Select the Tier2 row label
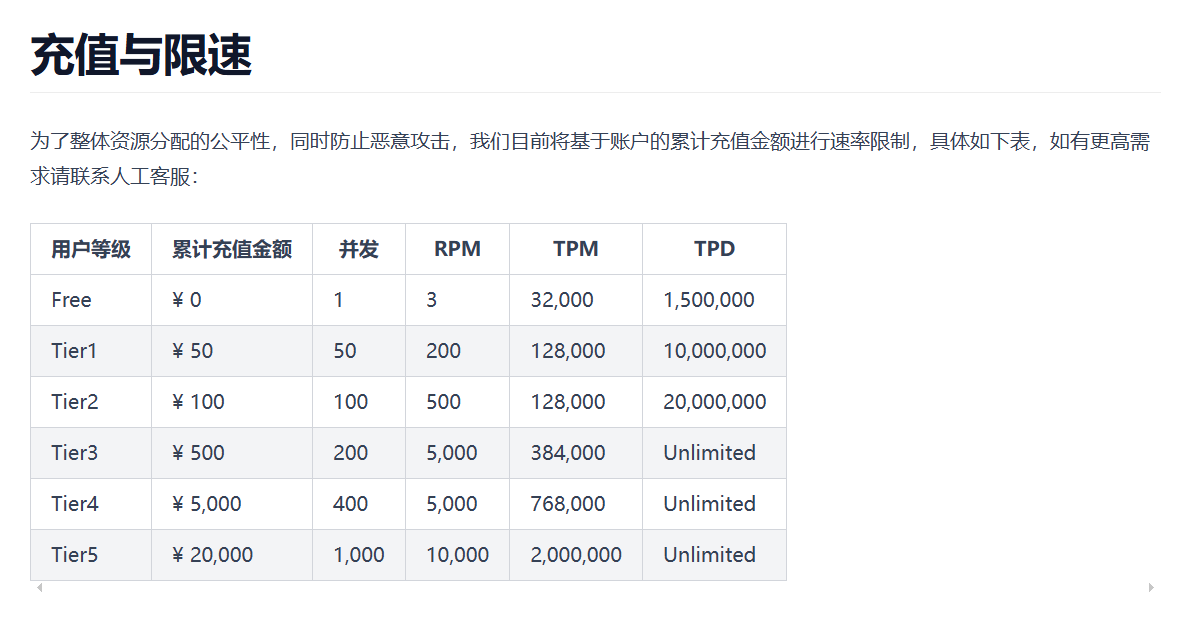 point(75,402)
